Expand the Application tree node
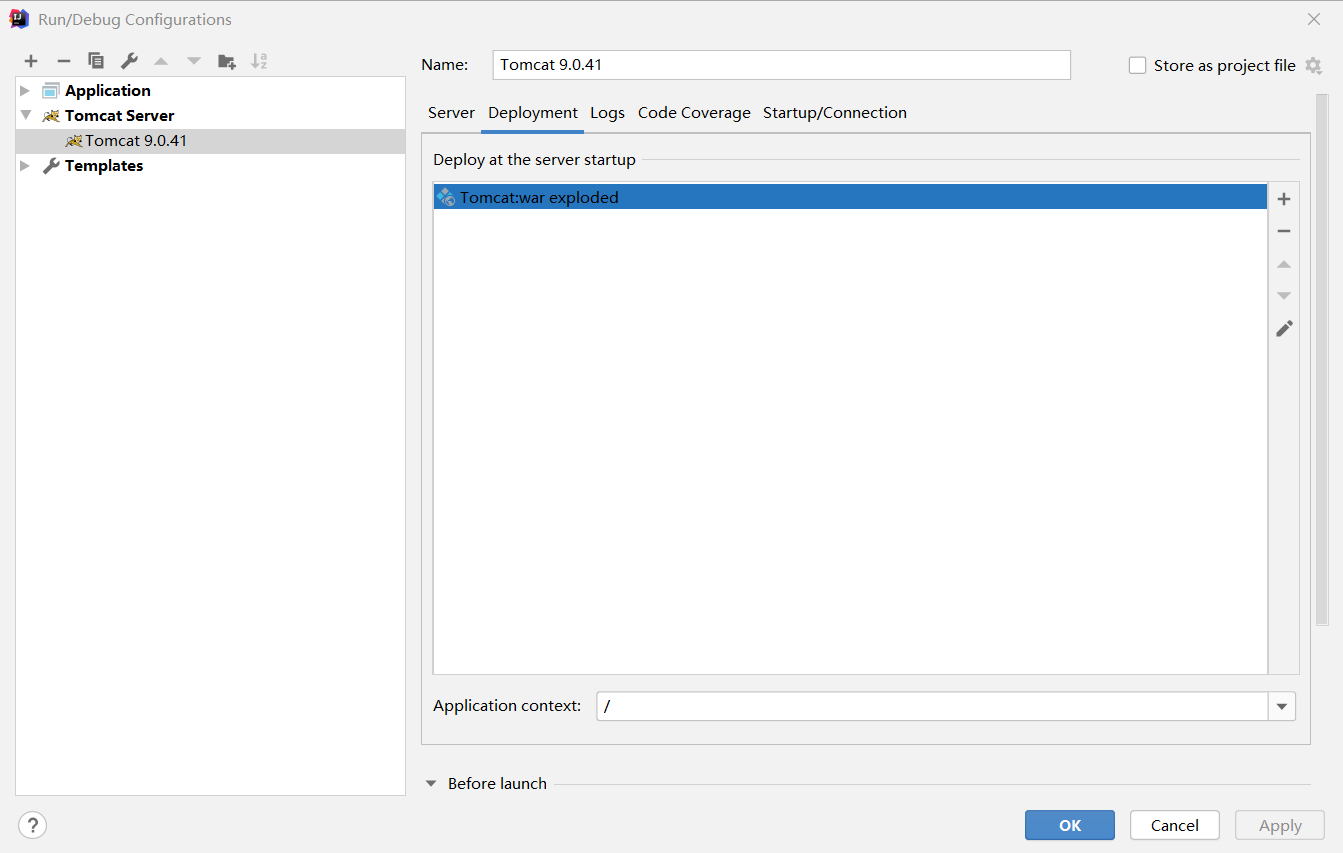 point(24,89)
